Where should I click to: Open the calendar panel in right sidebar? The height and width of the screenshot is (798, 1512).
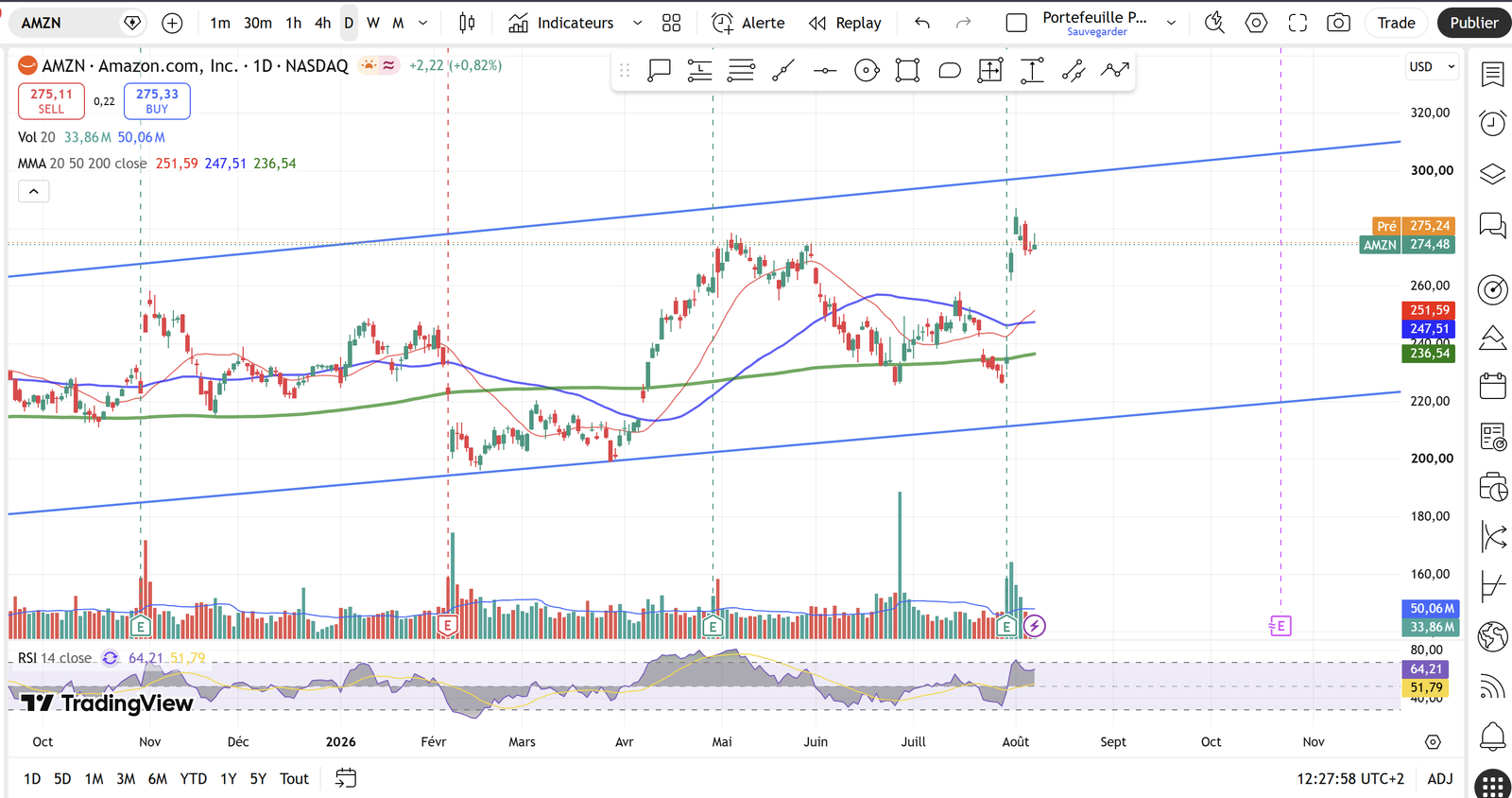click(x=1493, y=386)
